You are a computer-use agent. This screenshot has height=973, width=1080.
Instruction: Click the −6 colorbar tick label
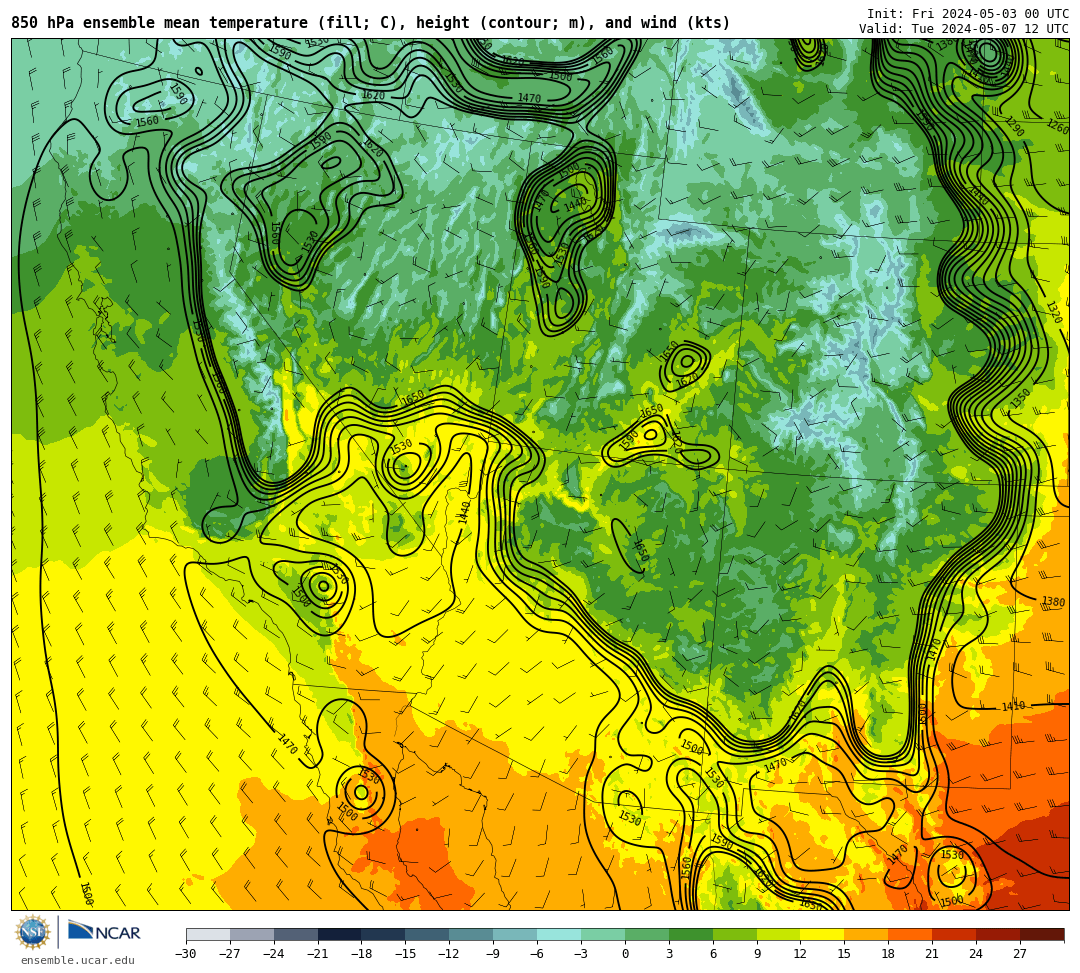537,954
